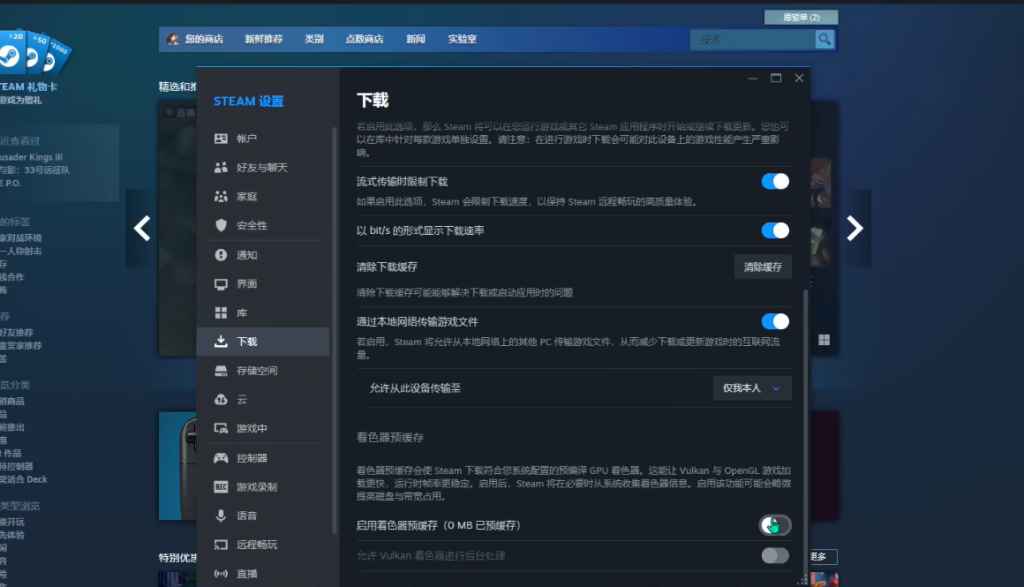This screenshot has height=587, width=1024.
Task: Select the 控制器 gamepad icon
Action: point(221,458)
